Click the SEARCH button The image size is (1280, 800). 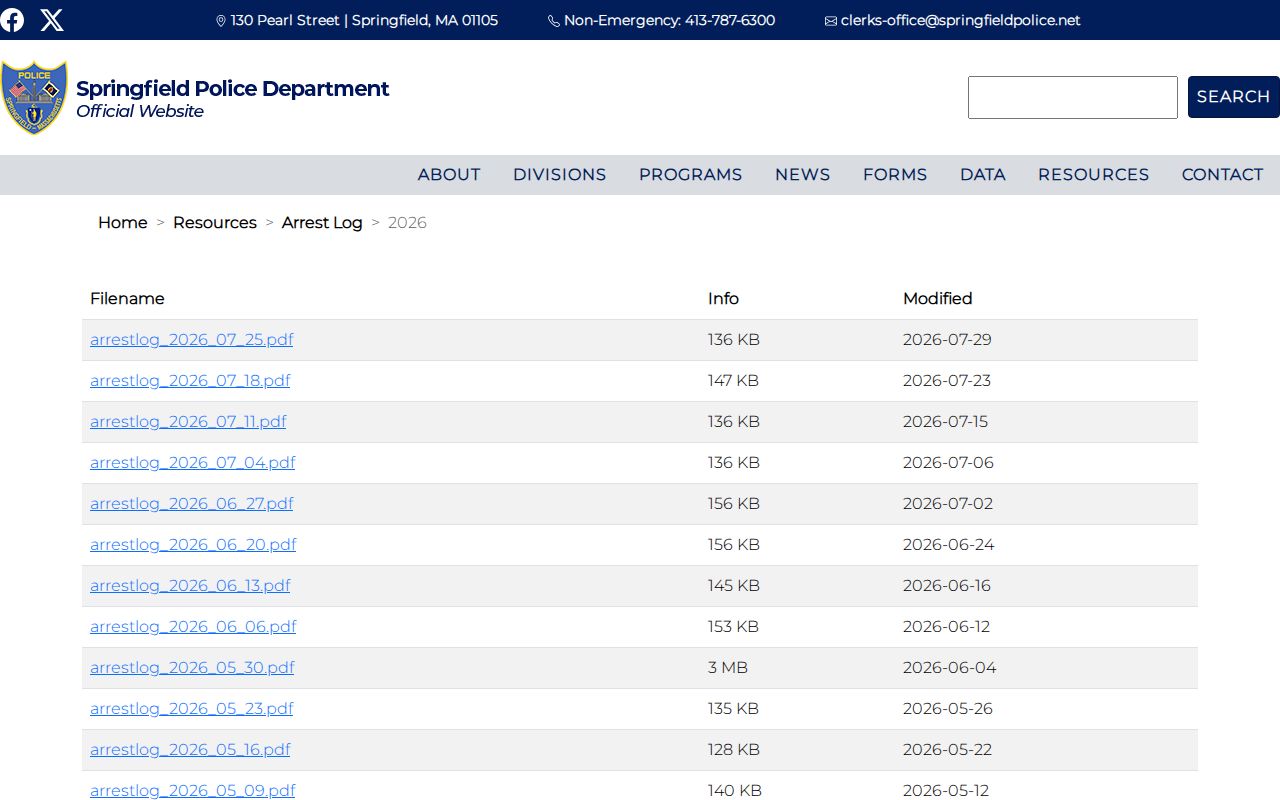1234,97
